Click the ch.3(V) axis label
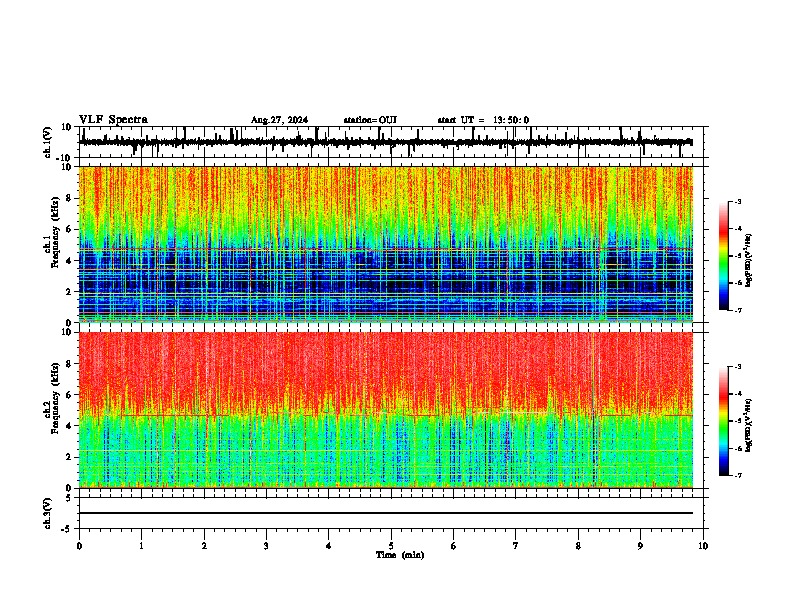This screenshot has height=612, width=792. pyautogui.click(x=48, y=514)
